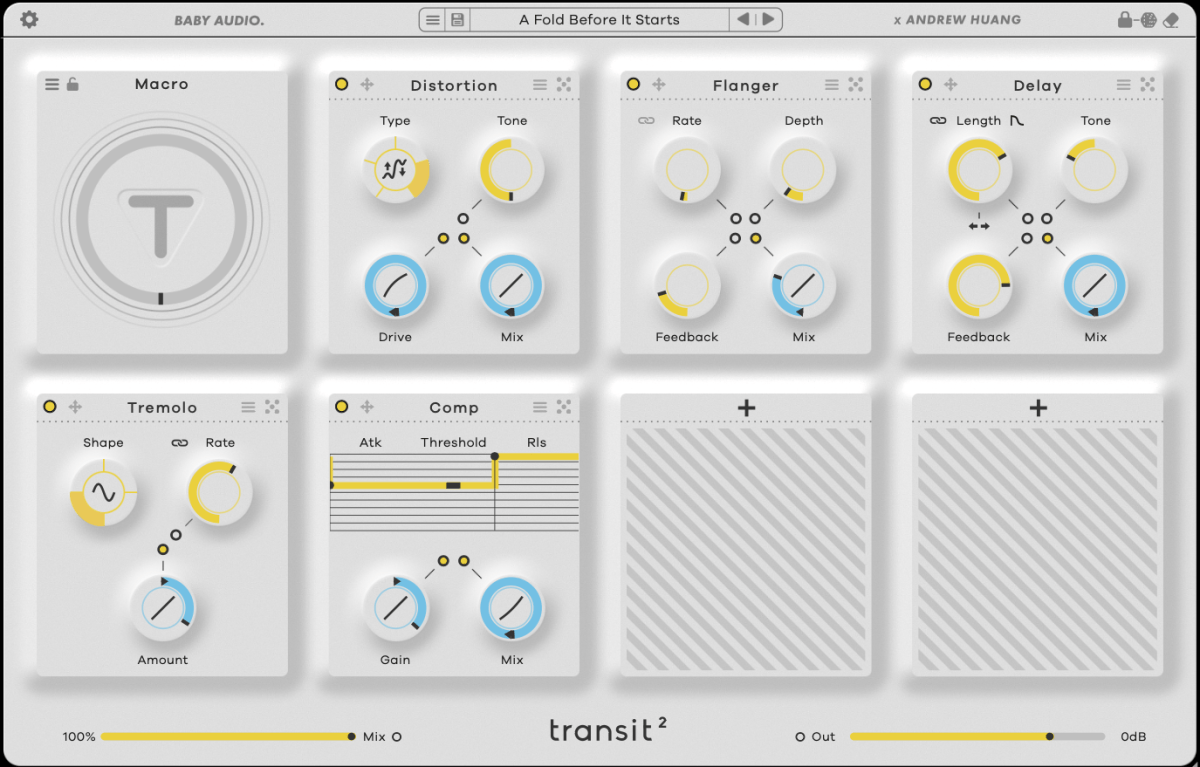Open the Macro panel hamburger menu
Screen dimensions: 1200x767
tap(52, 85)
